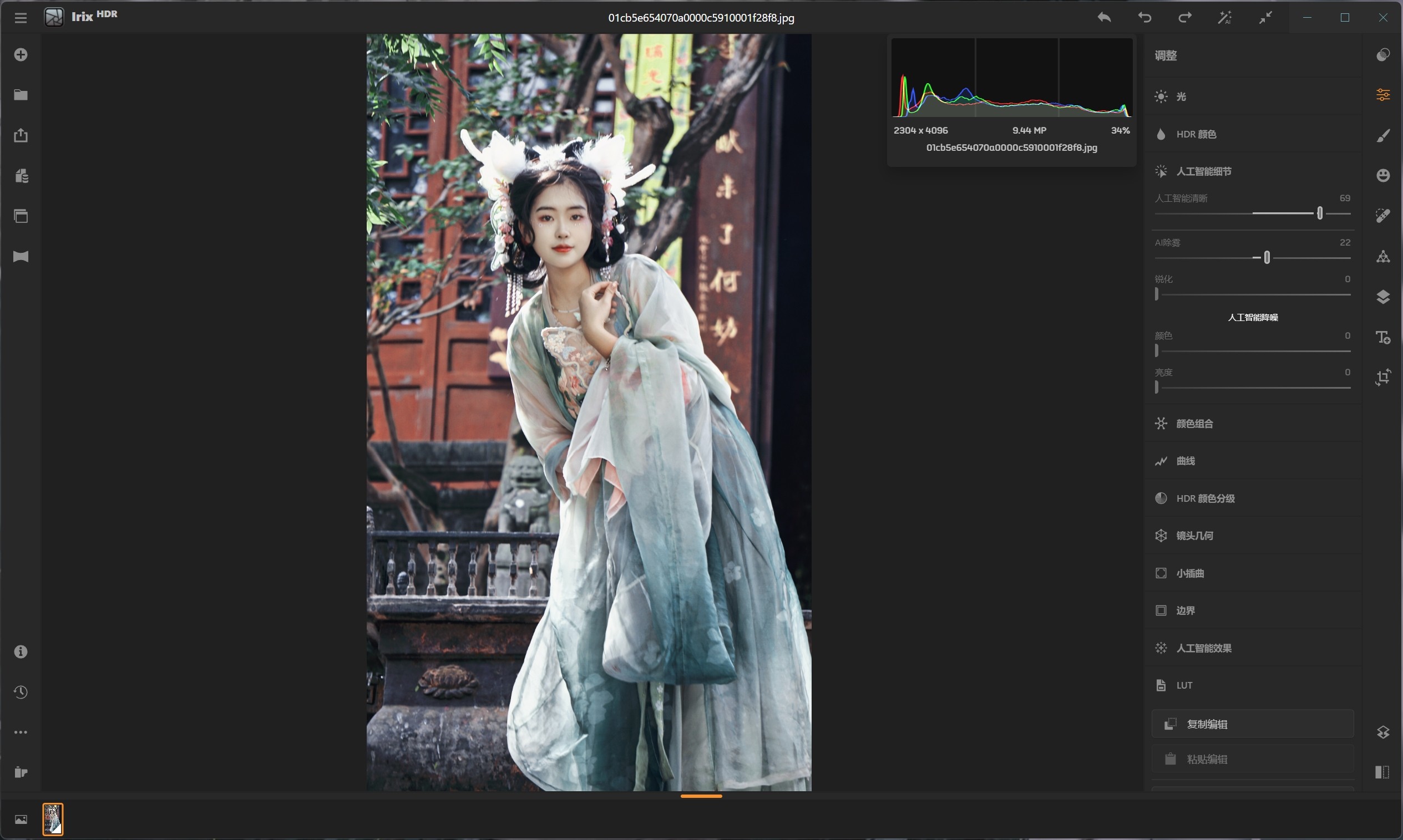Select the crop and rotate icon

click(1382, 377)
